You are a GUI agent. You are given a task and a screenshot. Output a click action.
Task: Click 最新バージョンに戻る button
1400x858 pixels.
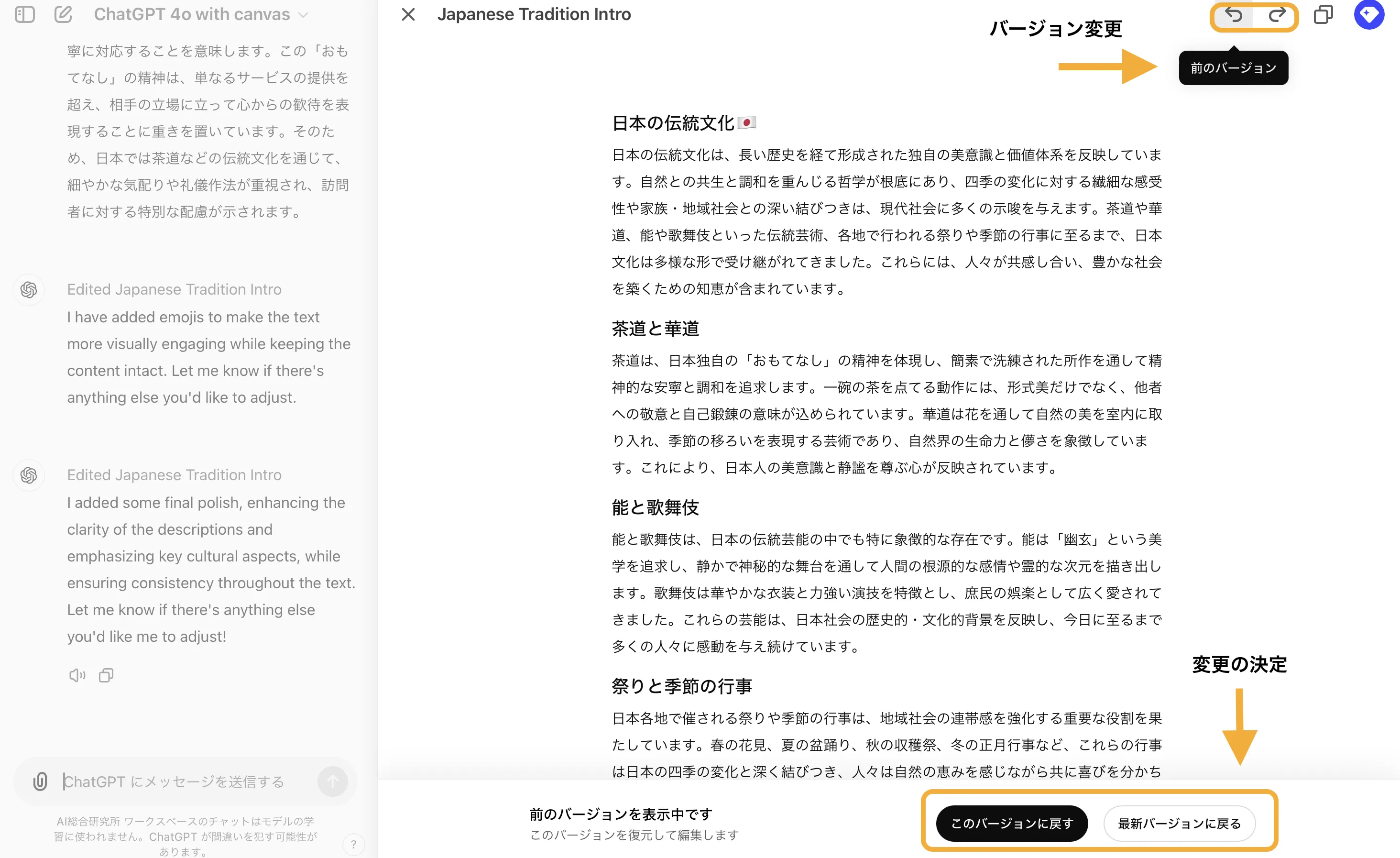point(1179,824)
